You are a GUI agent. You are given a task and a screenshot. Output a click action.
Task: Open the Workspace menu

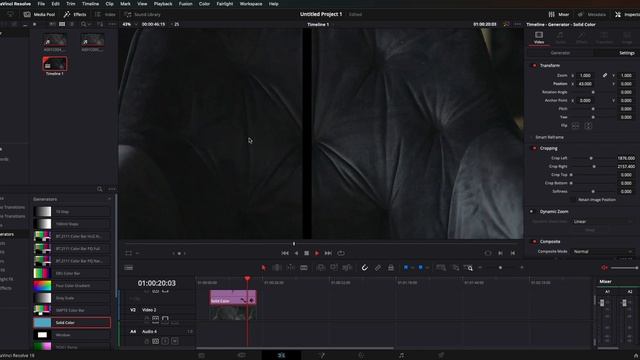point(251,4)
